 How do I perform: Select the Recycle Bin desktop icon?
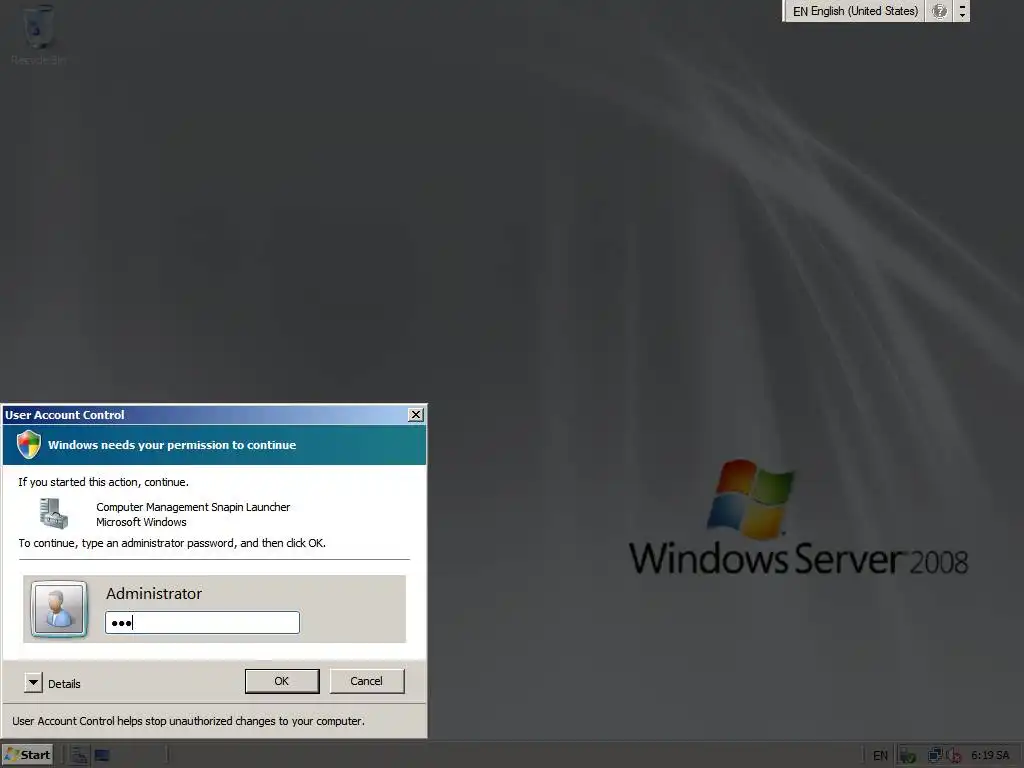click(x=39, y=35)
